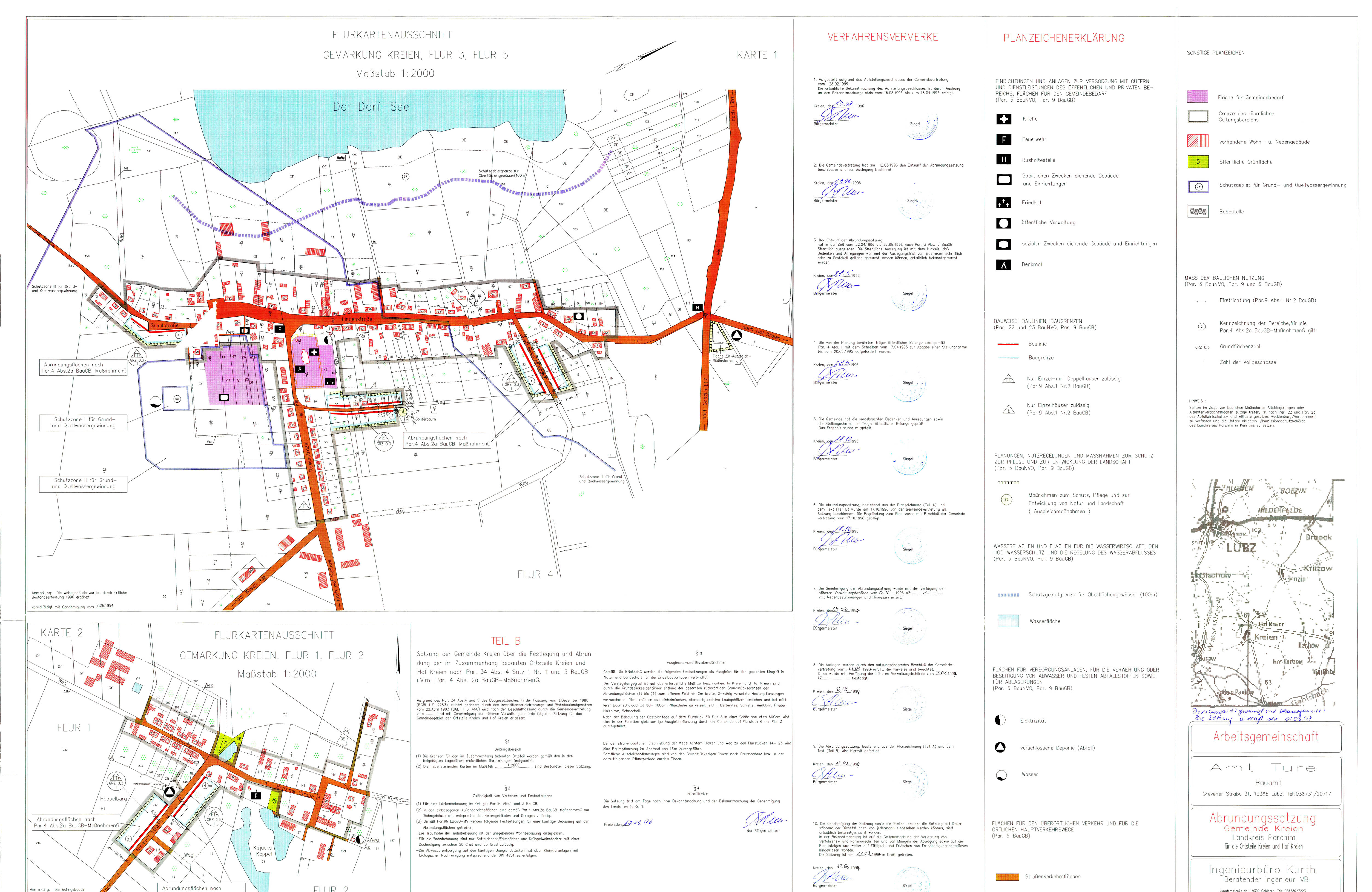Image resolution: width=1372 pixels, height=892 pixels.
Task: Click the FLUR 1 label on Karte 2
Action: 73,728
